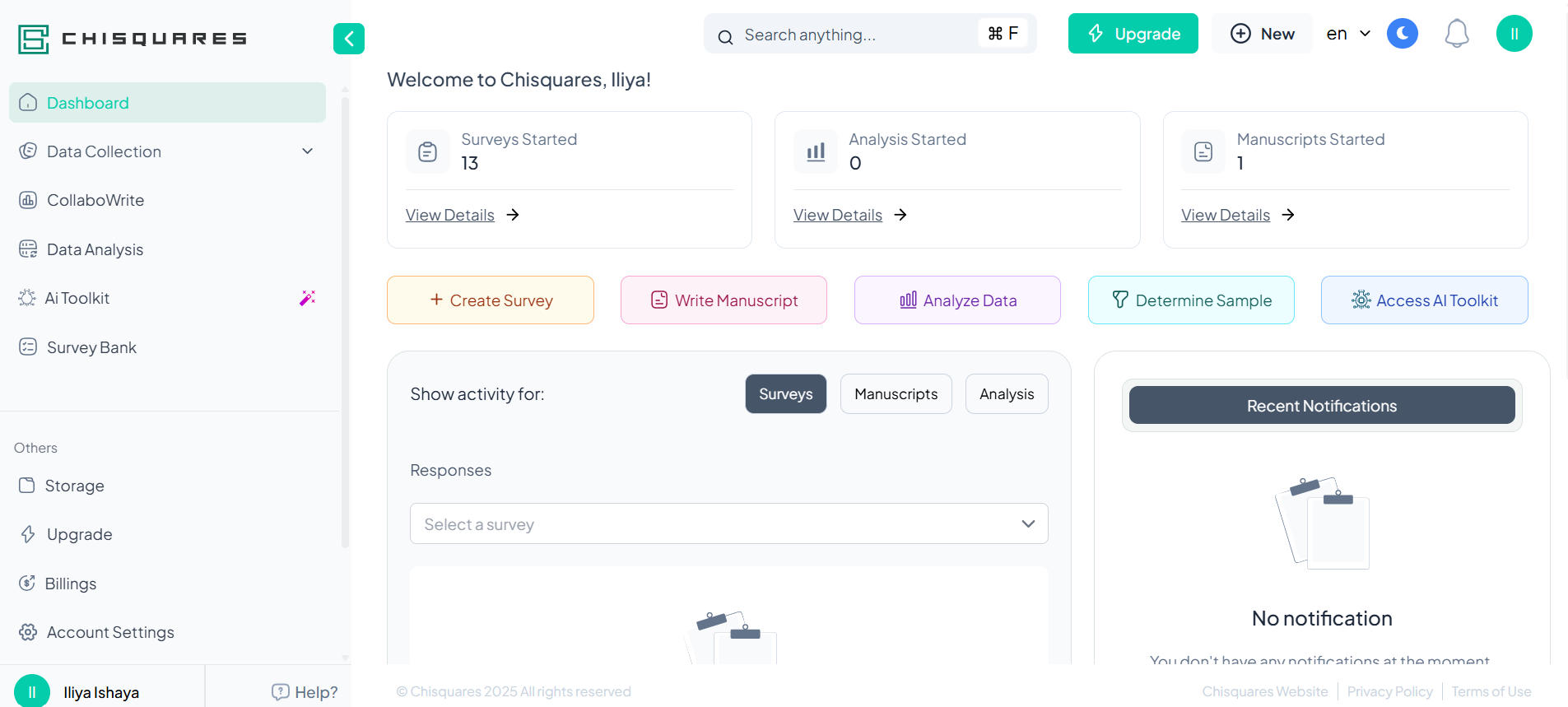
Task: Click the user avatar in the top-right corner
Action: click(x=1514, y=34)
